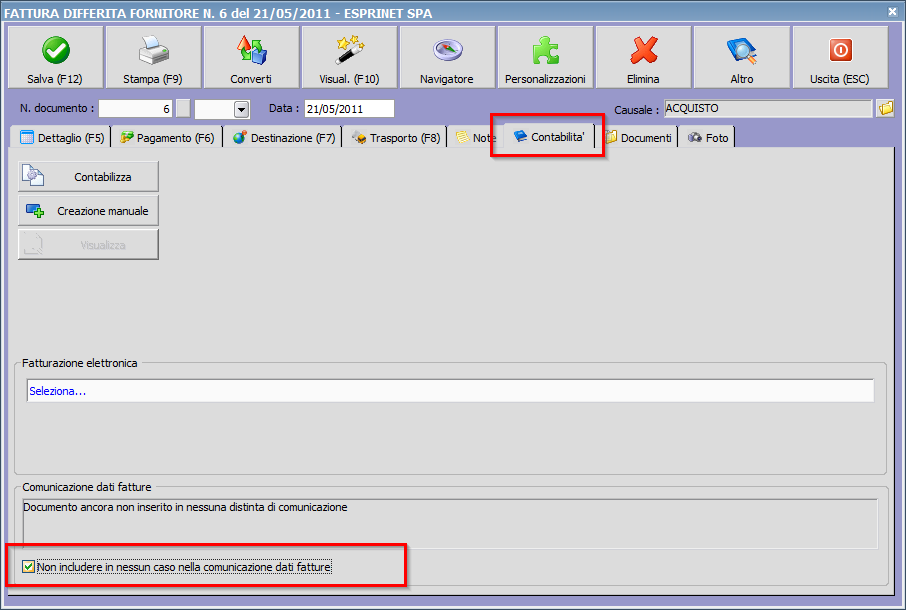Image resolution: width=906 pixels, height=610 pixels.
Task: Open the Pagamento (F6) tab
Action: pos(166,137)
